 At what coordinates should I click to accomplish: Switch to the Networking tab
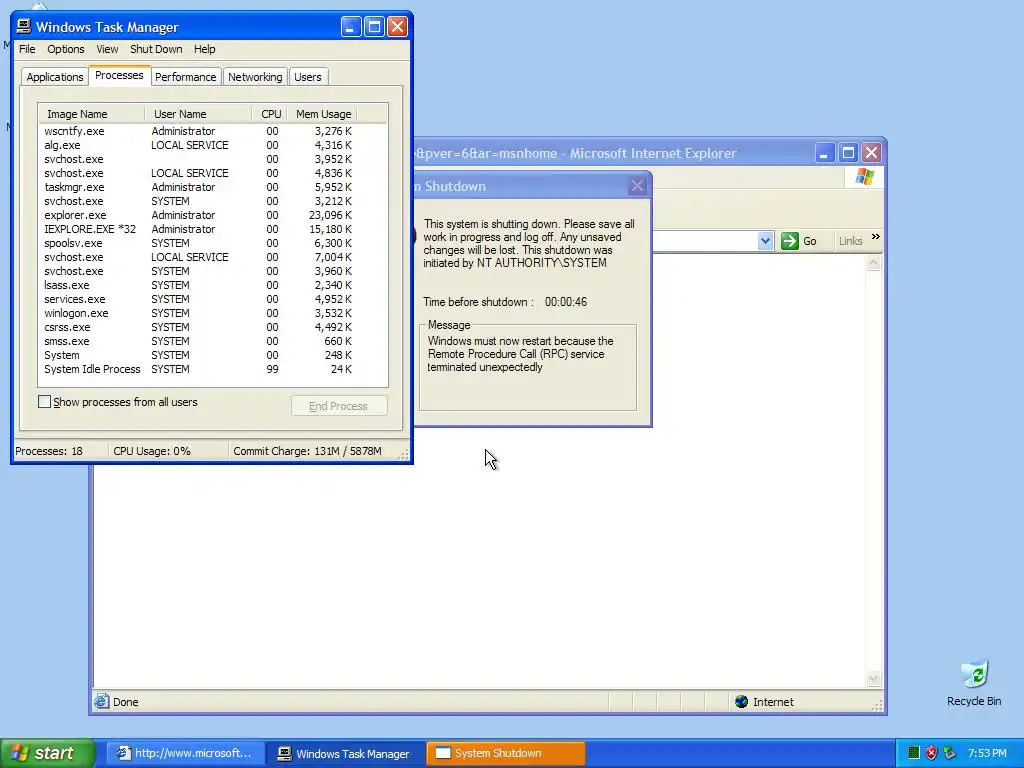[255, 77]
